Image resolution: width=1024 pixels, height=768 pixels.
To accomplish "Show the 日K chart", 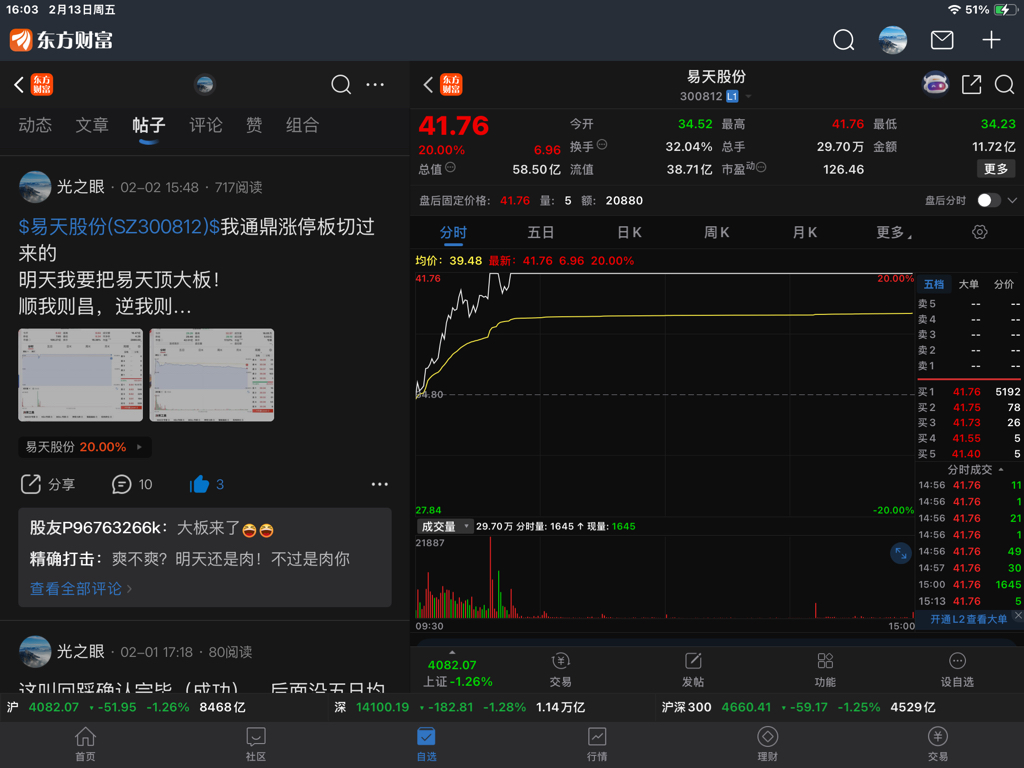I will point(629,232).
